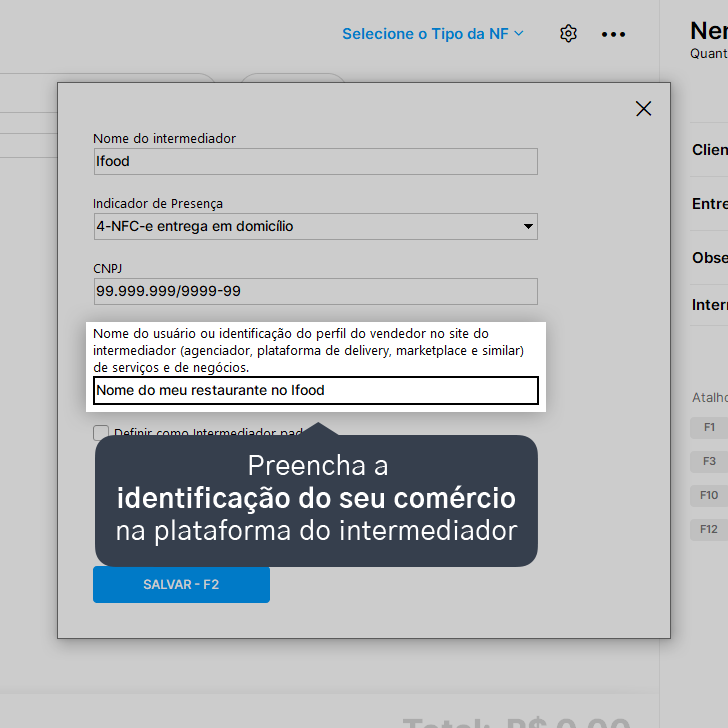Toggle Definir como Intermediador padrão checkbox
The width and height of the screenshot is (728, 728).
[x=101, y=433]
